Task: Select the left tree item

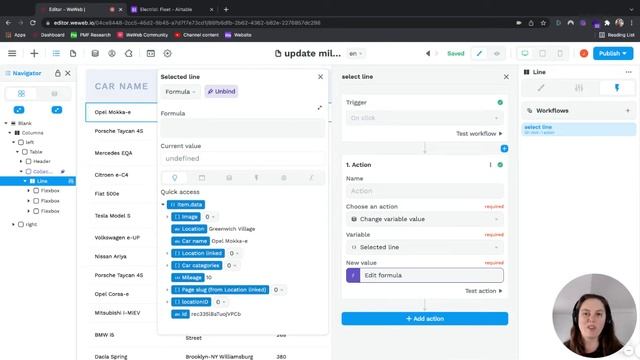Action: 30,142
